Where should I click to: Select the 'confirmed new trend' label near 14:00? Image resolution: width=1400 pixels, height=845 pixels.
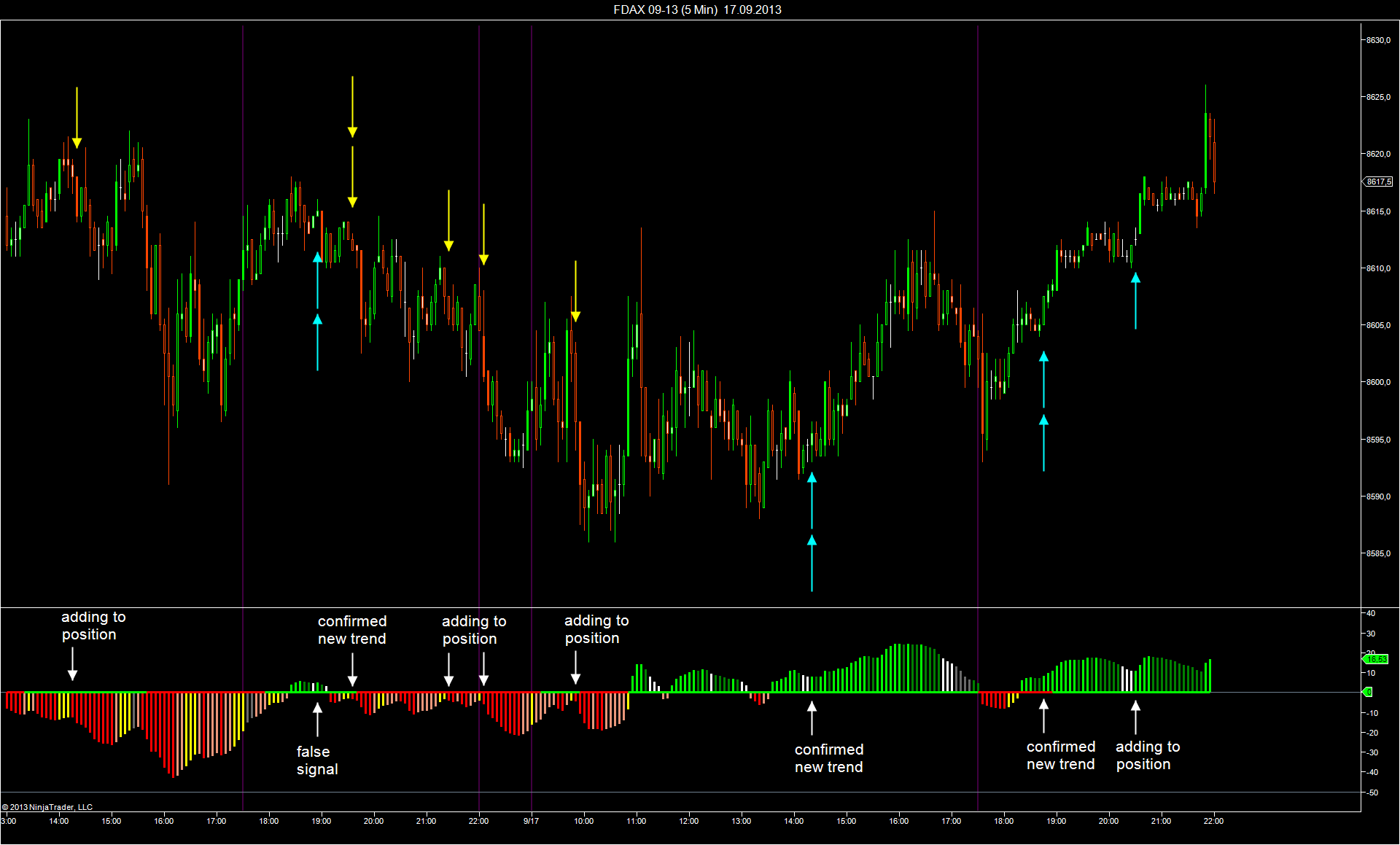coord(829,758)
